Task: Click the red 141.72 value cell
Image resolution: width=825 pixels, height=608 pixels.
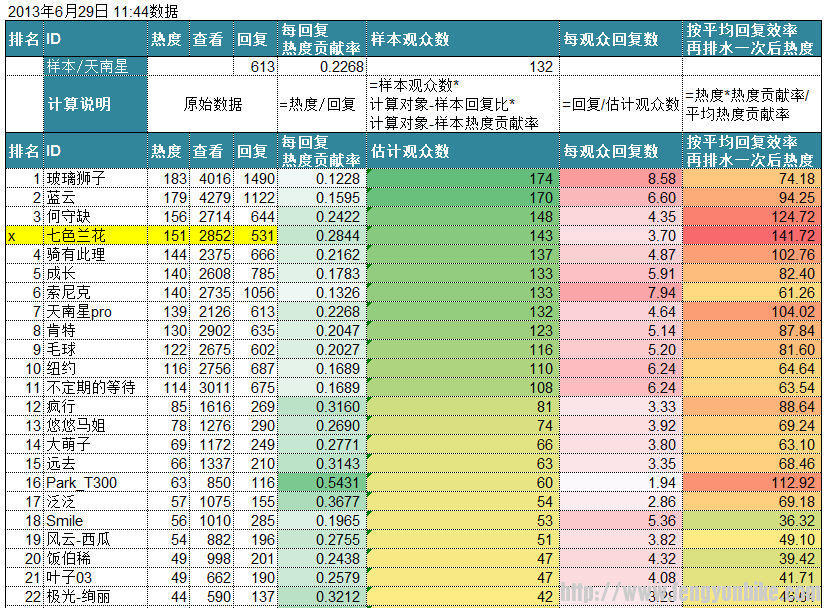Action: [752, 236]
